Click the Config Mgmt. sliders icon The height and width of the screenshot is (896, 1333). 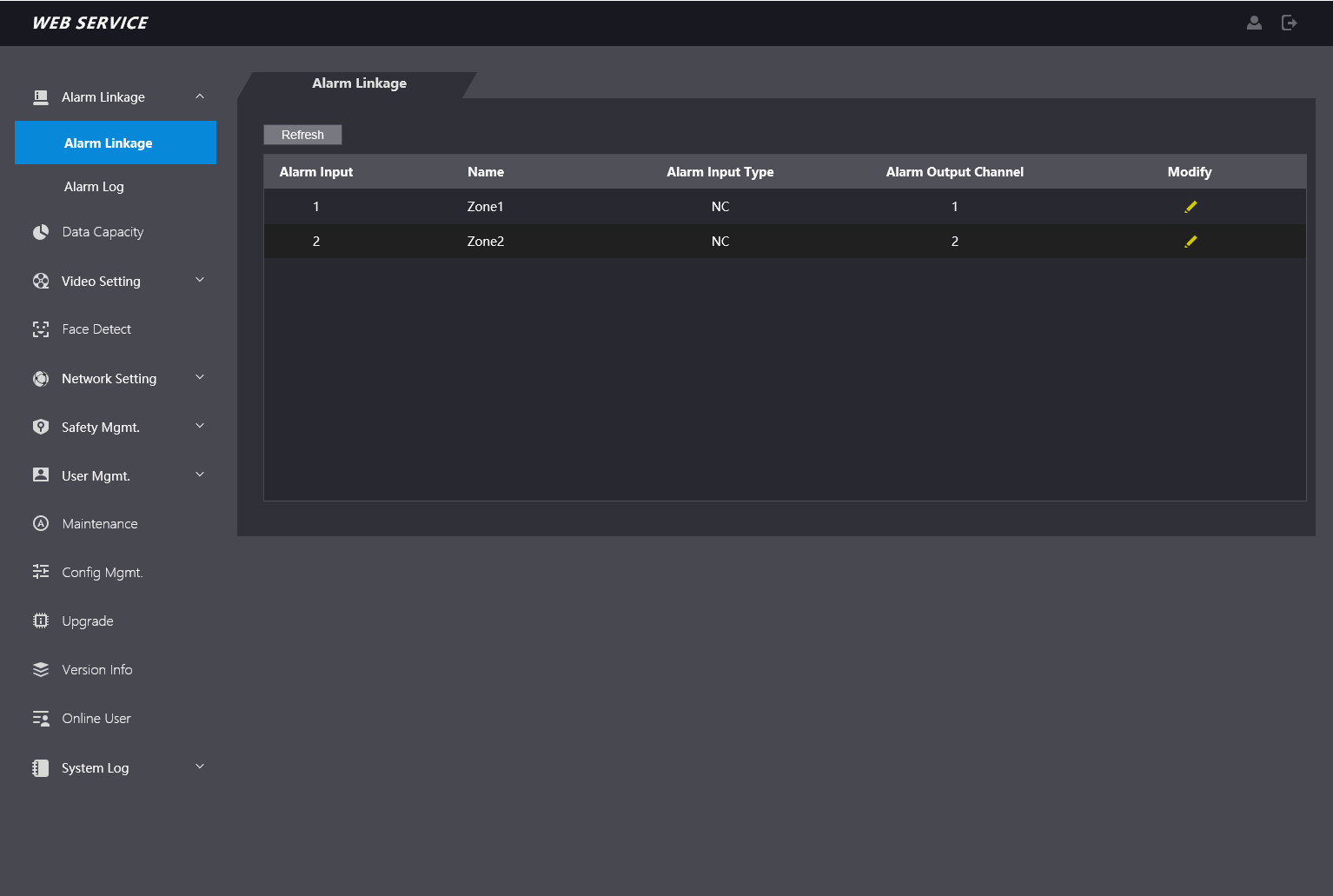point(41,572)
